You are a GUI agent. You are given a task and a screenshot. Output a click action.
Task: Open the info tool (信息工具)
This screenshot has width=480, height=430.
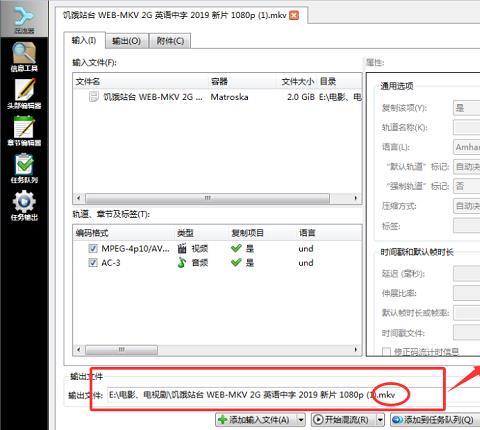point(24,57)
